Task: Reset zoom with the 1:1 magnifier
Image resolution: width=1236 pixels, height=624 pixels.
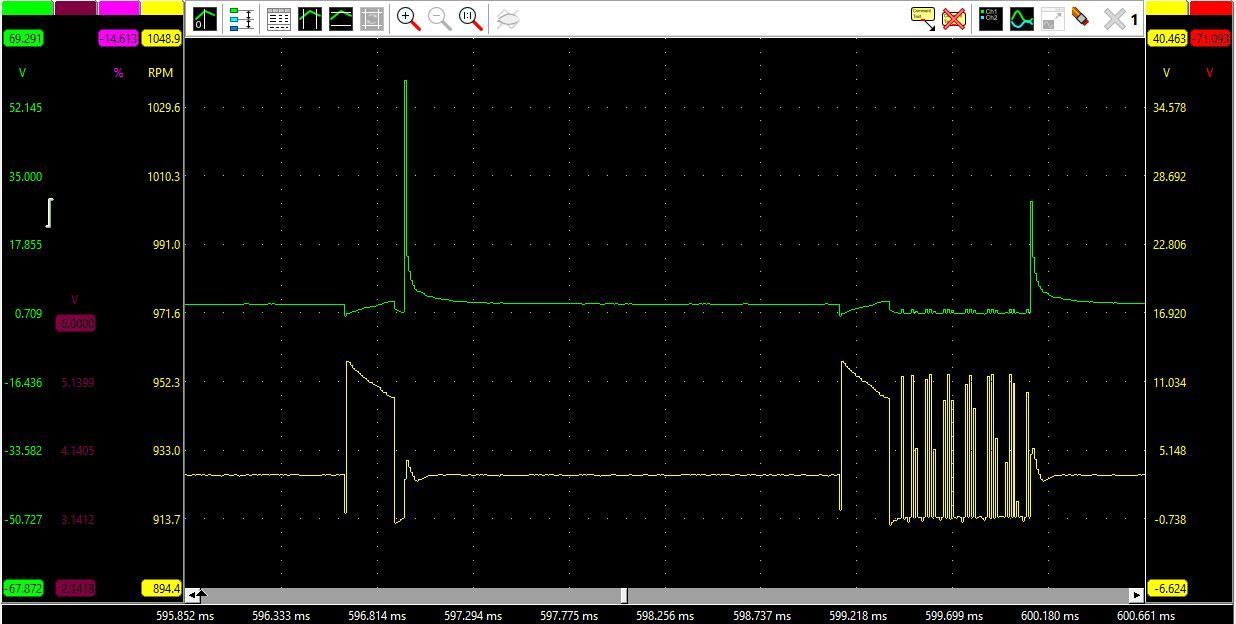Action: click(x=470, y=18)
